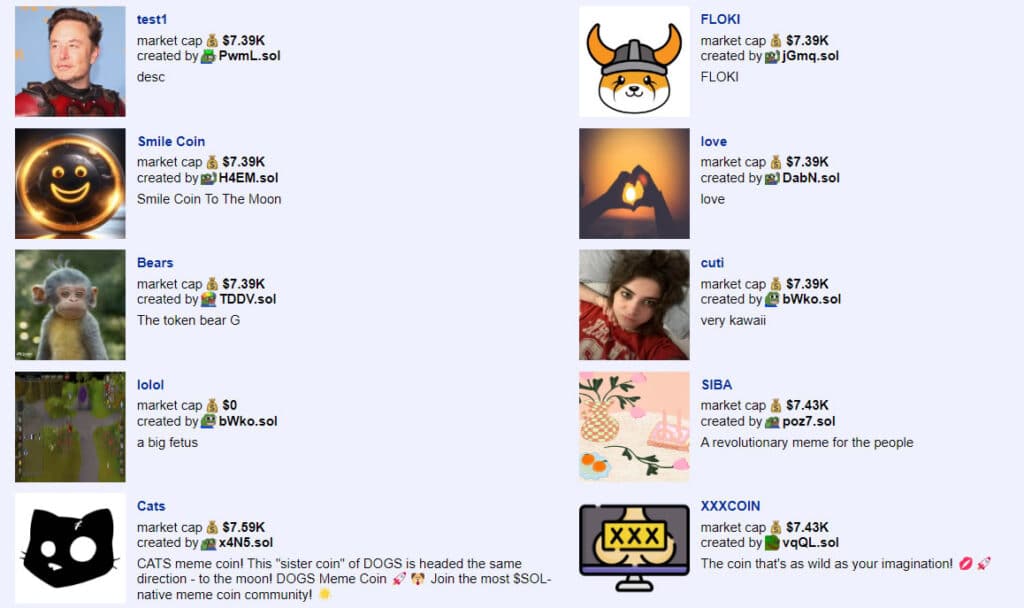
Task: Visit the TDDV.sol creator profile
Action: (248, 299)
